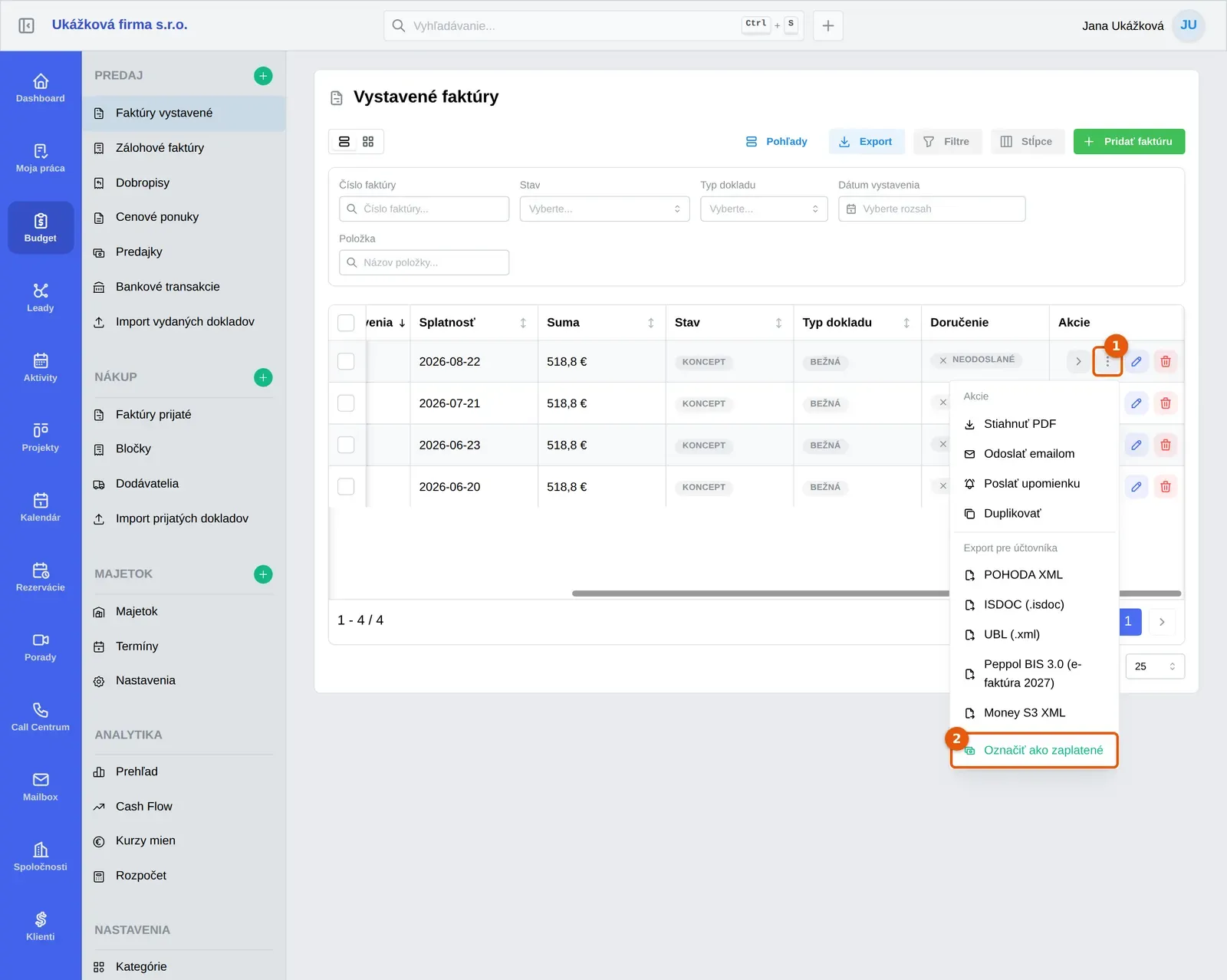Expand the first invoice row with the chevron
The image size is (1227, 980).
tap(1078, 361)
